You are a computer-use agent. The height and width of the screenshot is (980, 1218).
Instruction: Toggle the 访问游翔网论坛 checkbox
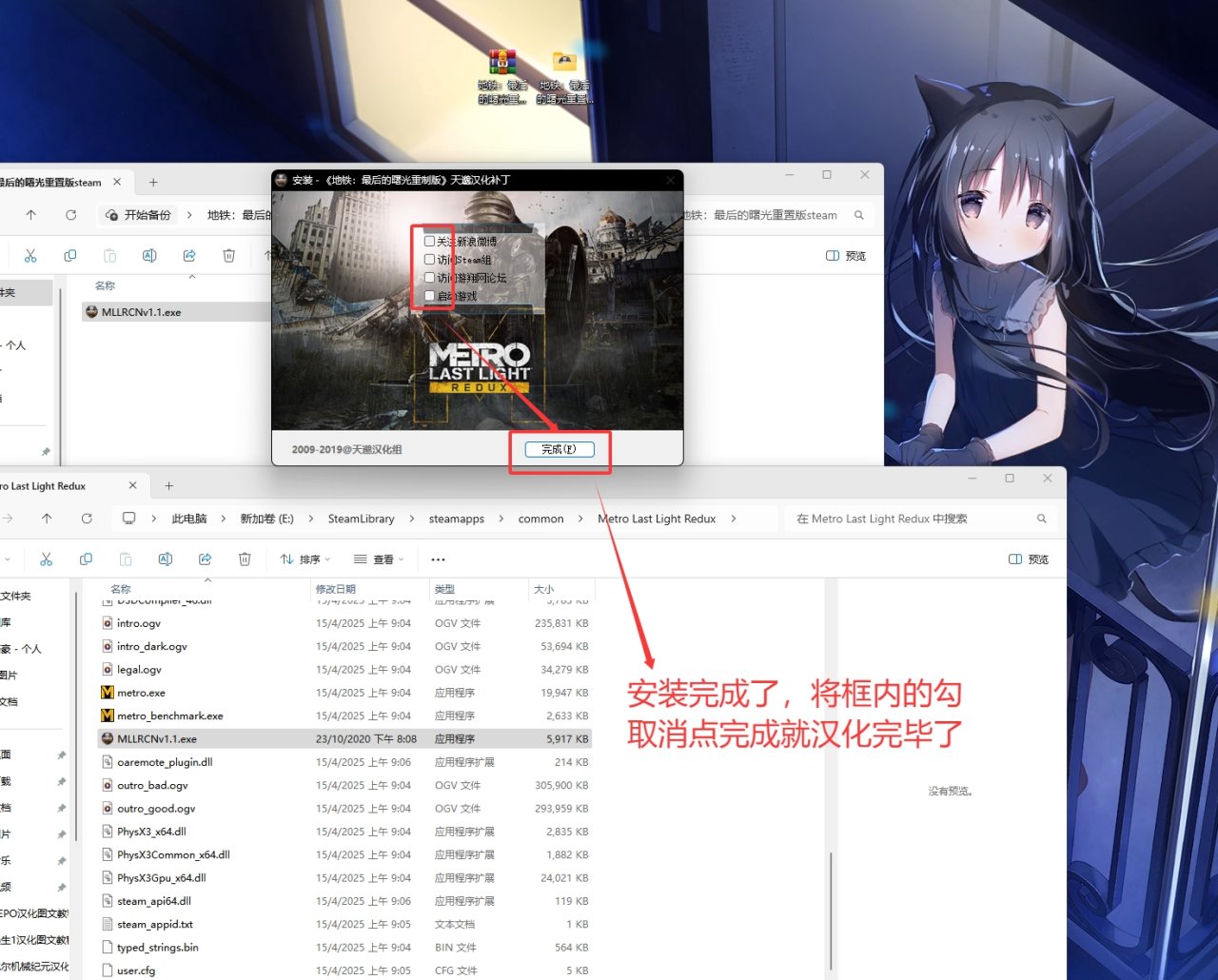(429, 278)
